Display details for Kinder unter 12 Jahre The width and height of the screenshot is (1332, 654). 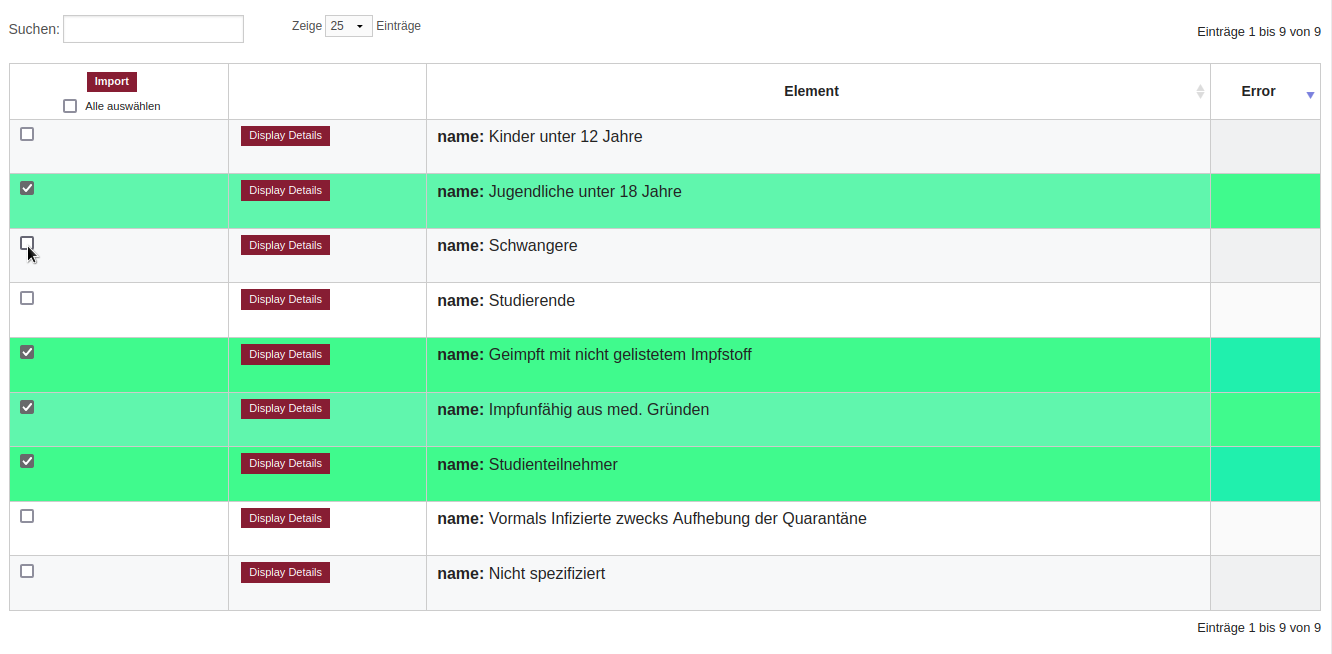285,135
